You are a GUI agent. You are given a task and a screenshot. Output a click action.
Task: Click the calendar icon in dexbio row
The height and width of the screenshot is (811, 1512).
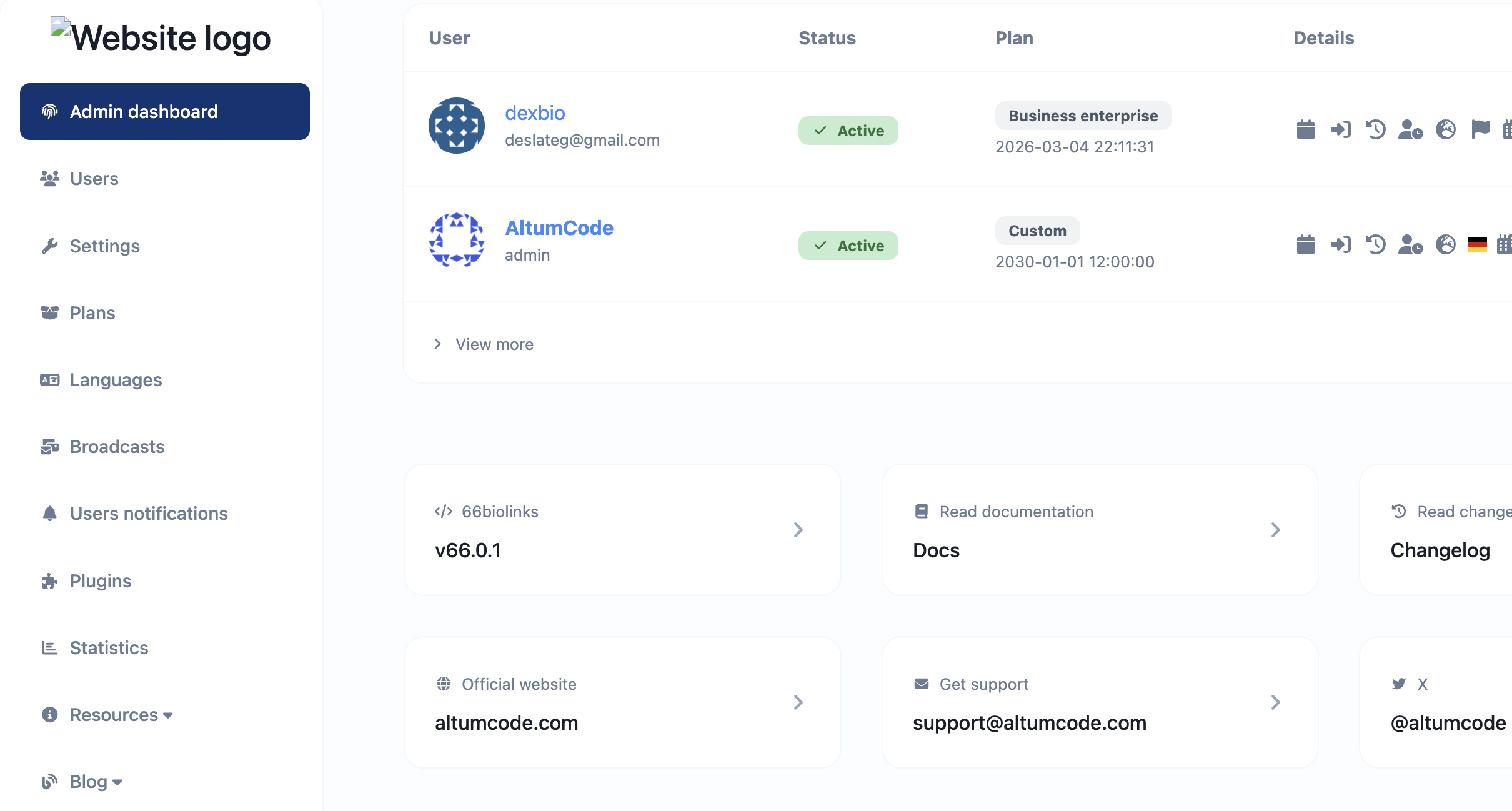(1305, 129)
